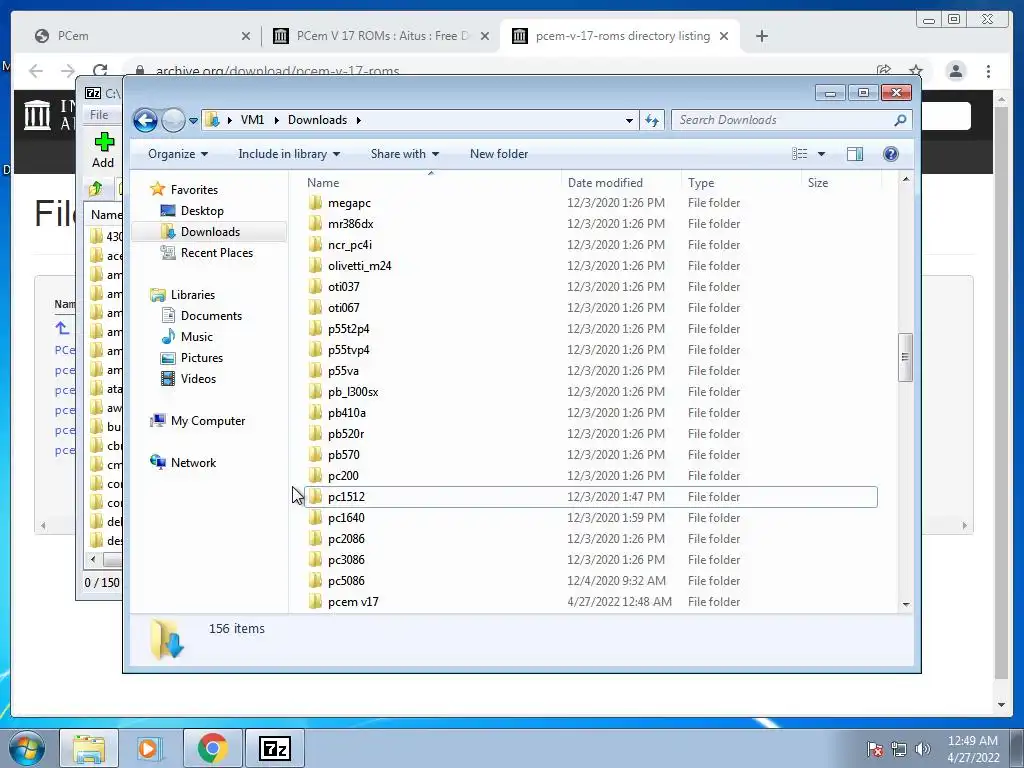Open Pictures library

201,358
